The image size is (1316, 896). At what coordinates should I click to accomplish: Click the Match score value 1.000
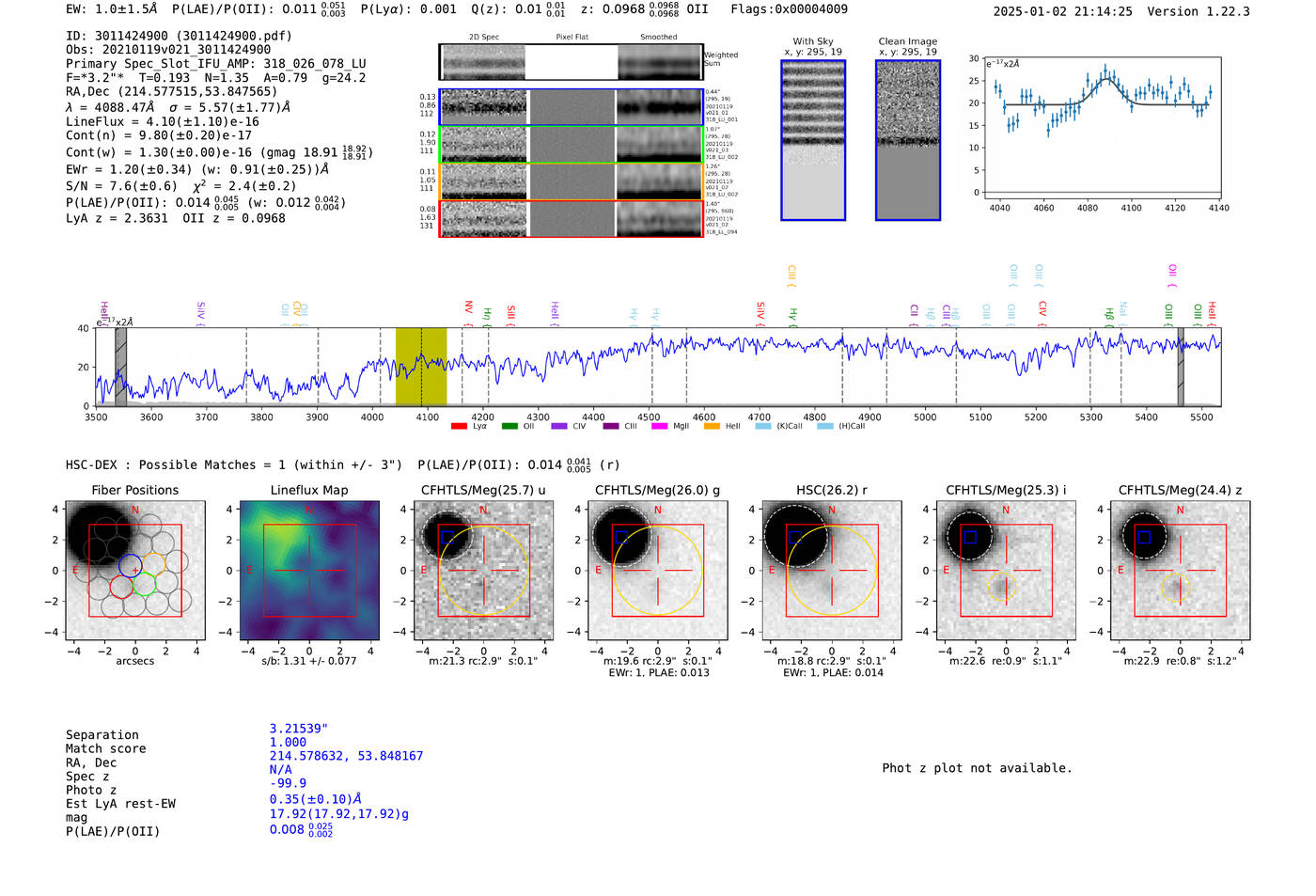[288, 742]
